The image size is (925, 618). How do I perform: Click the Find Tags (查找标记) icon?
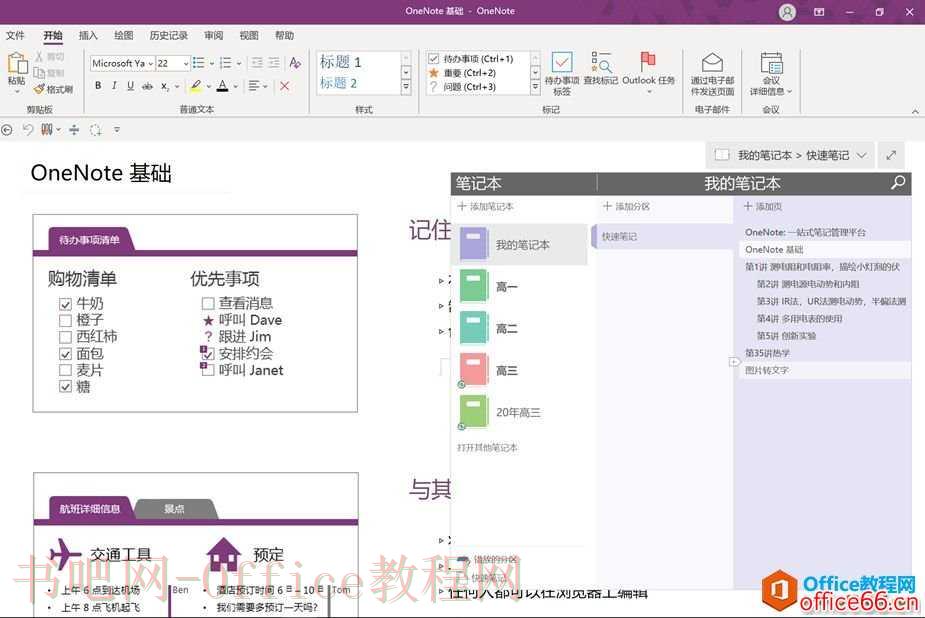[x=601, y=63]
